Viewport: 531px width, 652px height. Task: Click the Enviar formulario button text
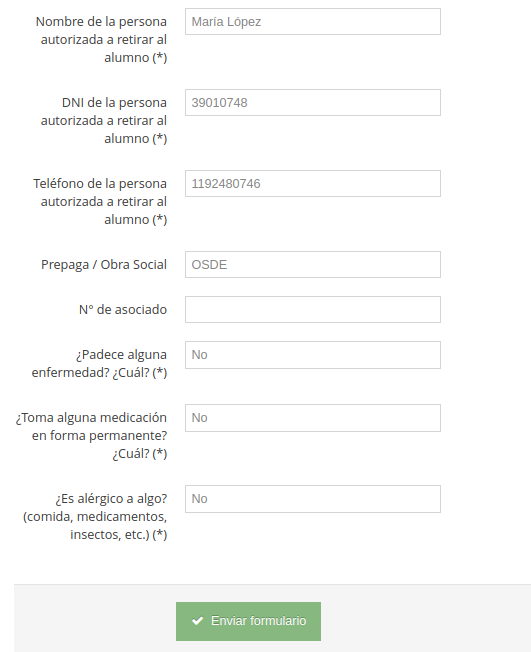[259, 621]
